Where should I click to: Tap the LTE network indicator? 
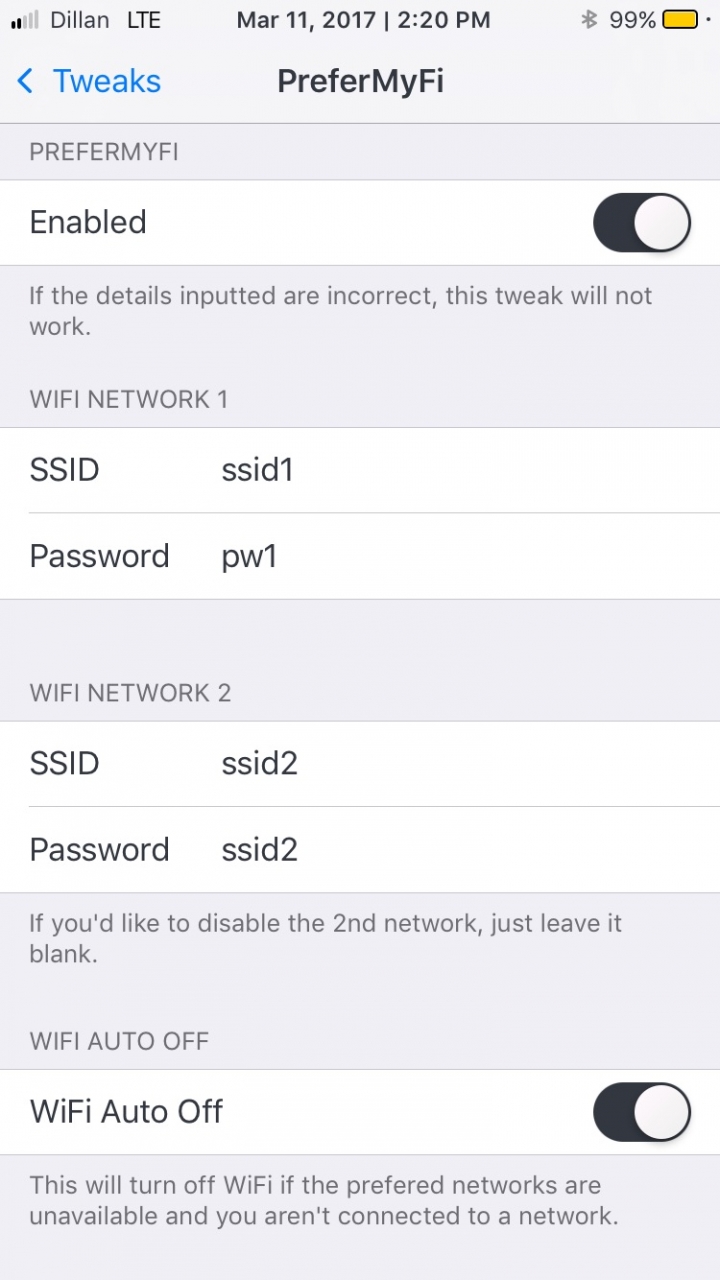point(144,20)
